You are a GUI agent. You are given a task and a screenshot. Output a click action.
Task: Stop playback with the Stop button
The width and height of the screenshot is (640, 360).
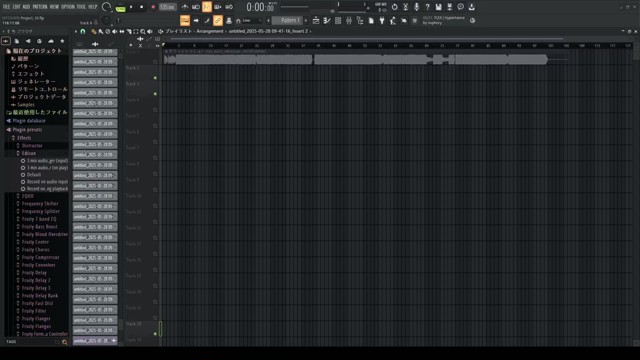(142, 7)
